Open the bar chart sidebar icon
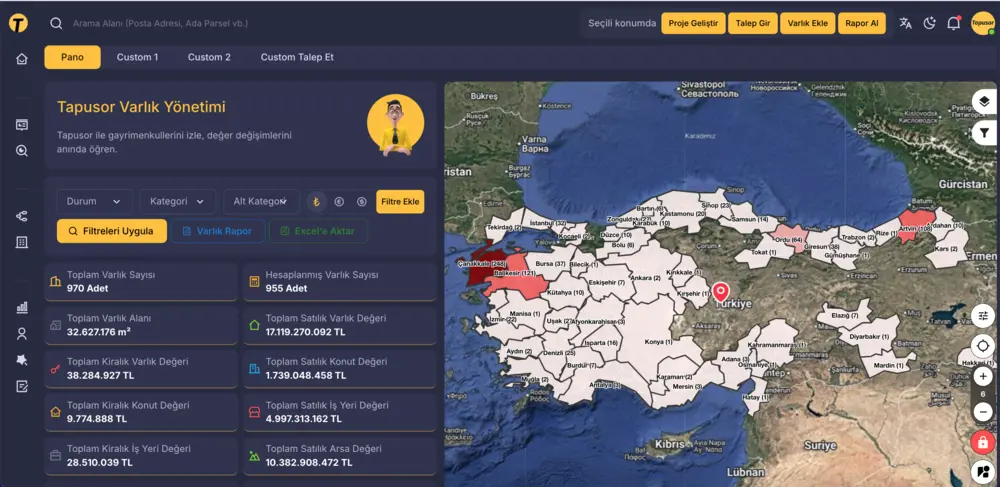The image size is (1000, 487). coord(22,307)
